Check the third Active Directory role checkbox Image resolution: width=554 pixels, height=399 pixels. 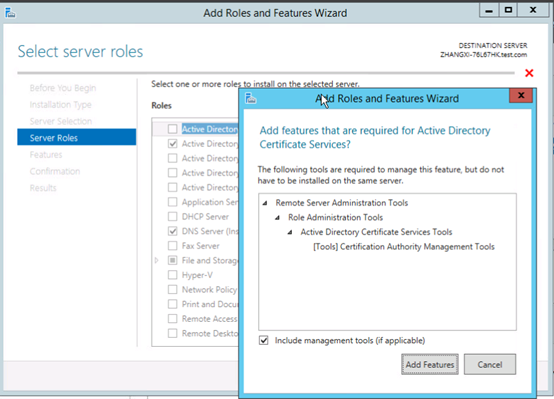click(x=172, y=158)
